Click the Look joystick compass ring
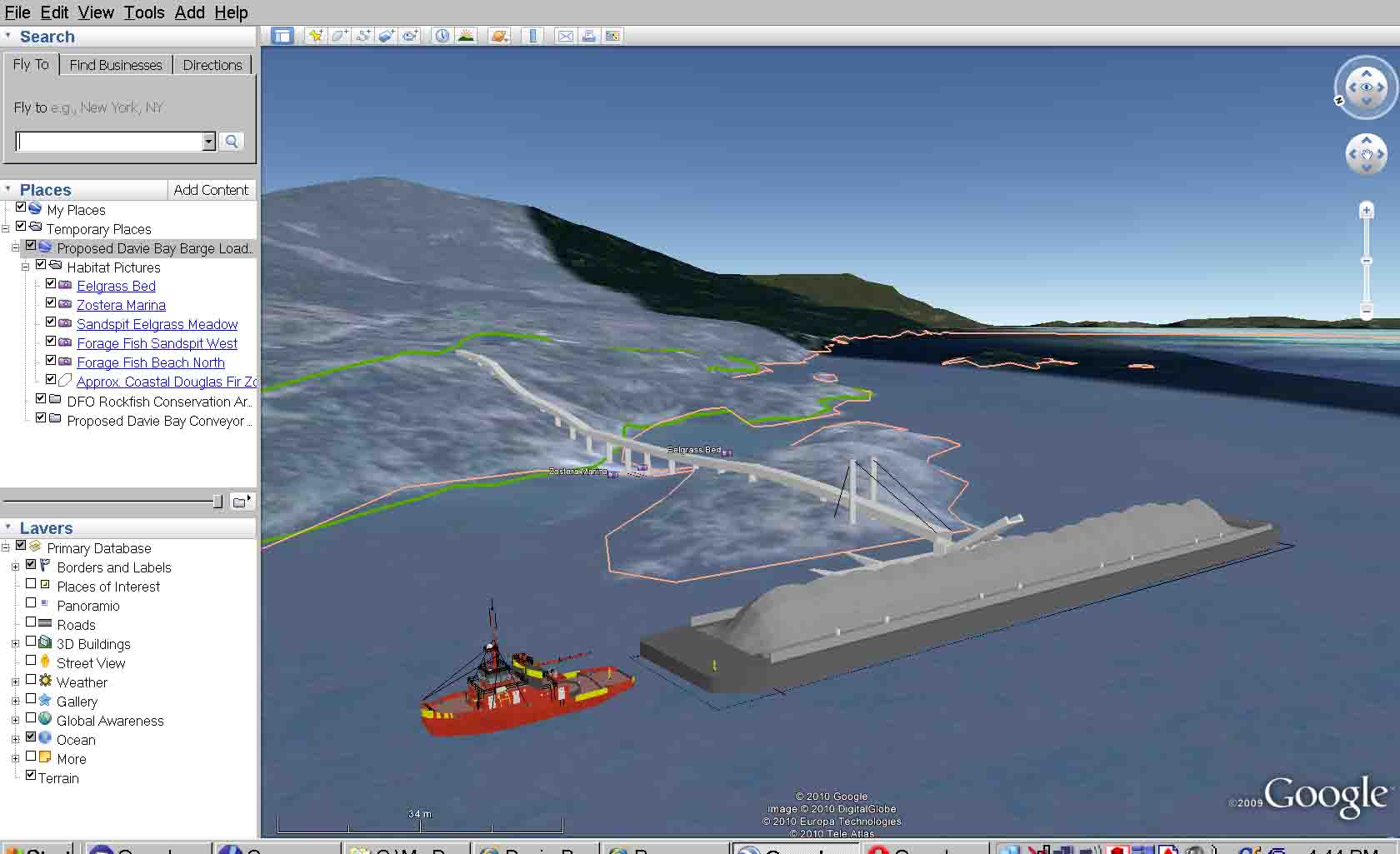Viewport: 1400px width, 854px height. [1366, 87]
